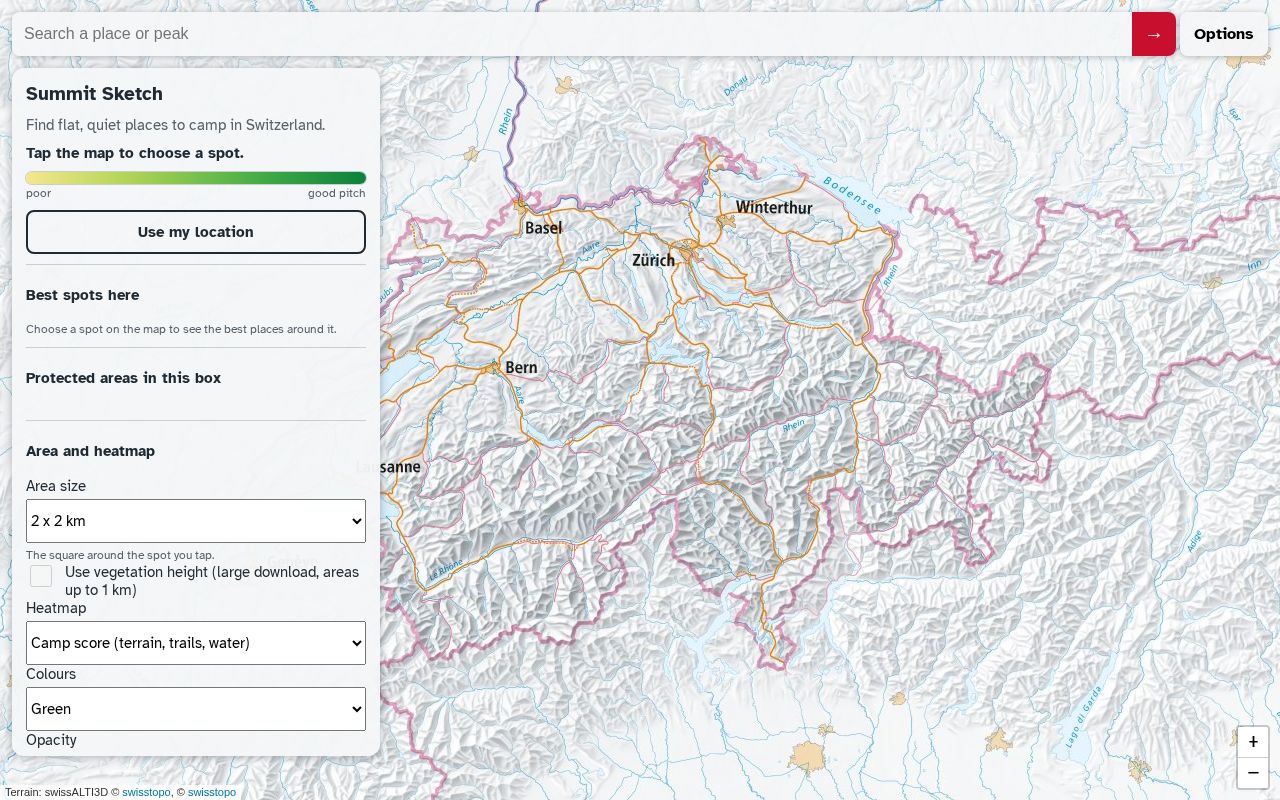1280x800 pixels.
Task: Click the Summit Sketch title
Action: [94, 94]
